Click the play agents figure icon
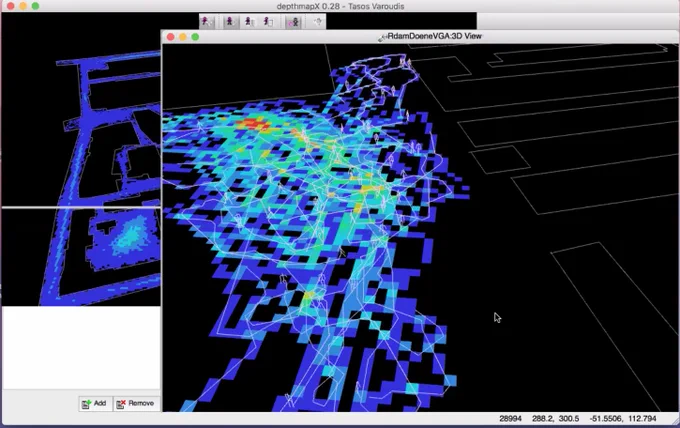This screenshot has width=680, height=428. click(230, 22)
